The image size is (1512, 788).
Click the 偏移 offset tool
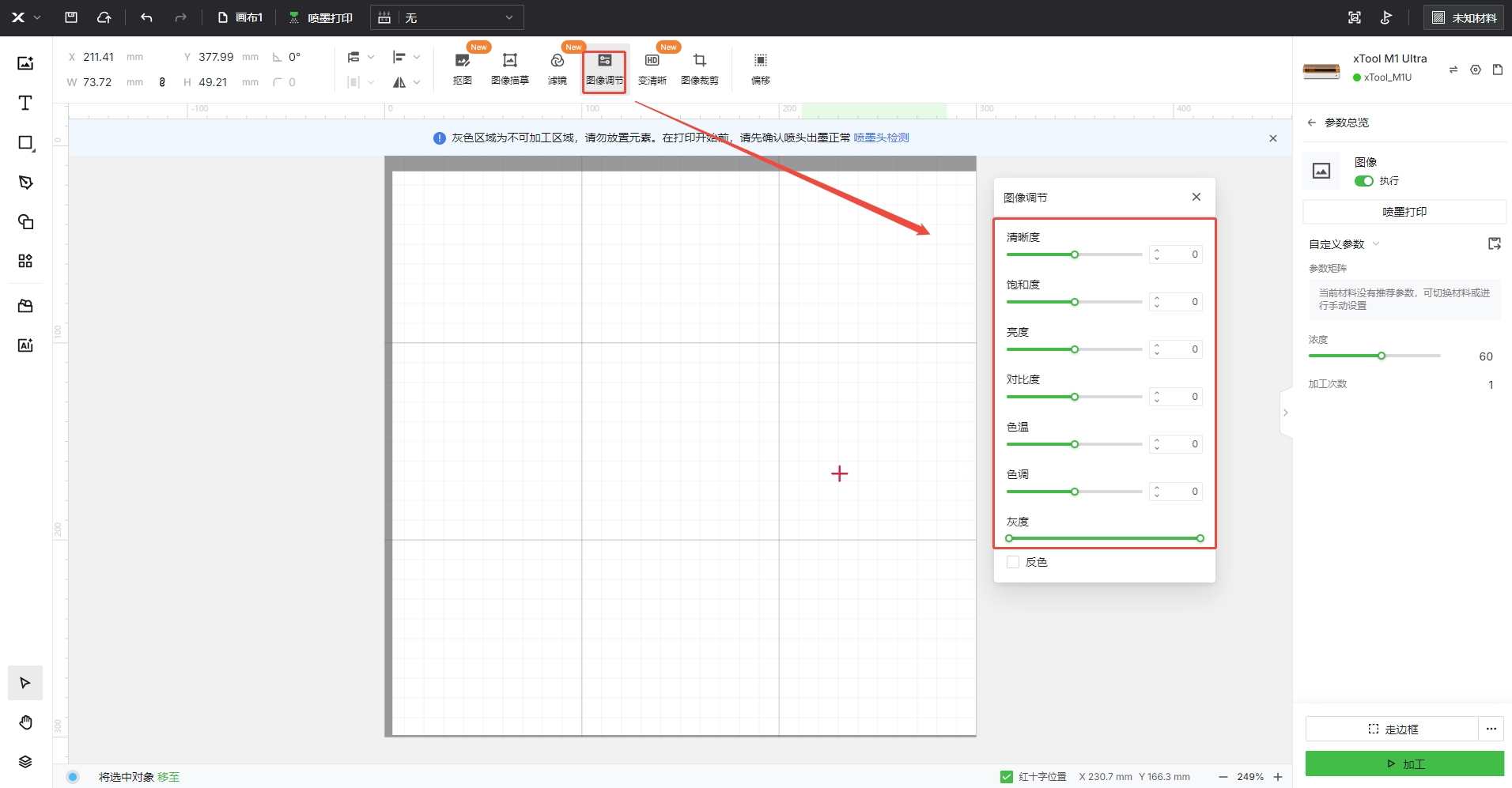point(761,69)
